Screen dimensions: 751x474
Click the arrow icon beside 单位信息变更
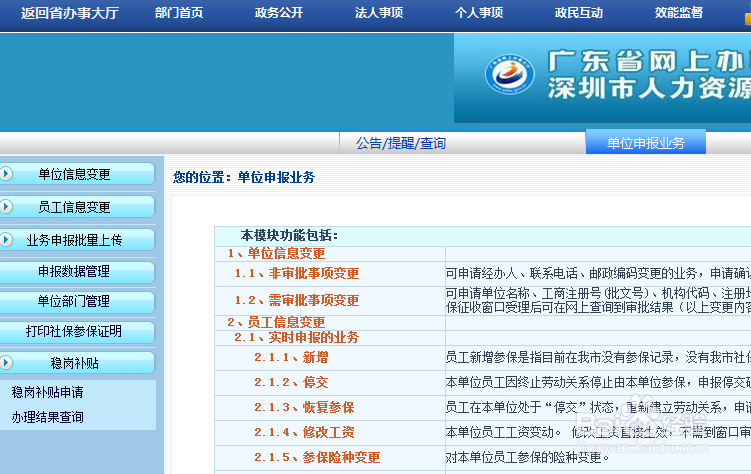pos(6,173)
